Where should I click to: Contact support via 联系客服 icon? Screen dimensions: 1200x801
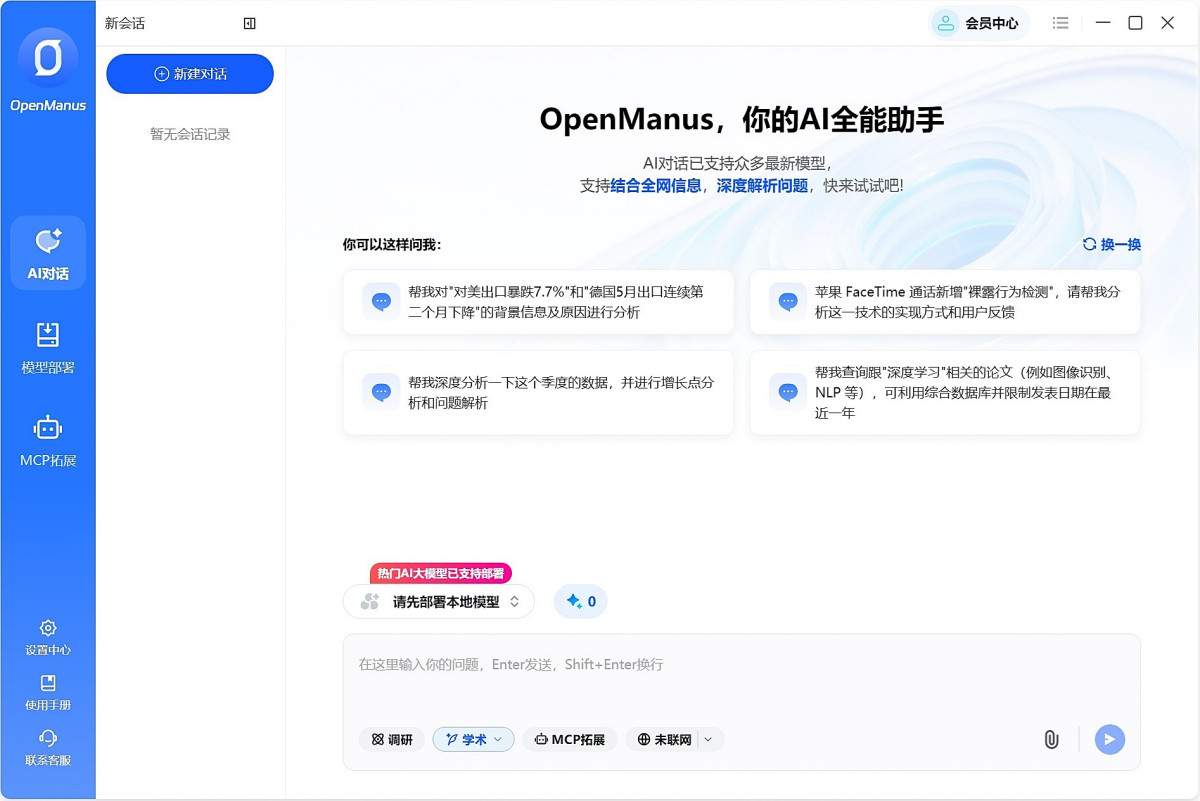click(48, 746)
